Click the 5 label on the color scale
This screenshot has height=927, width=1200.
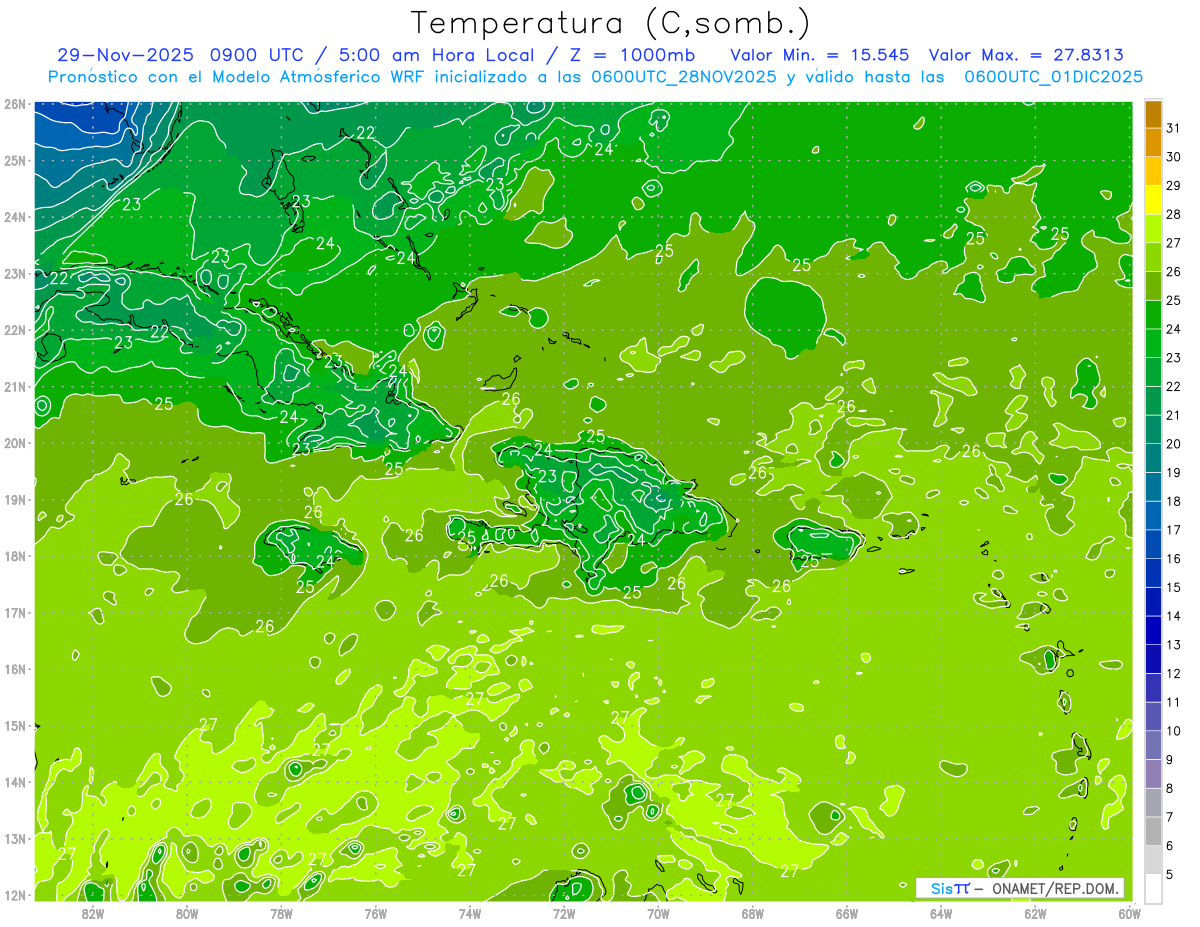[1170, 875]
